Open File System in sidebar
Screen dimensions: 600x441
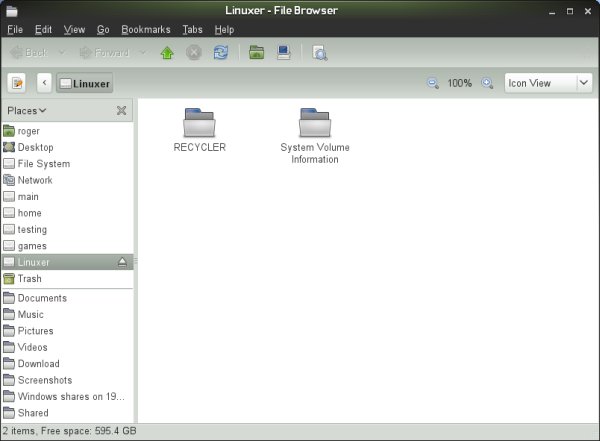coord(67,164)
